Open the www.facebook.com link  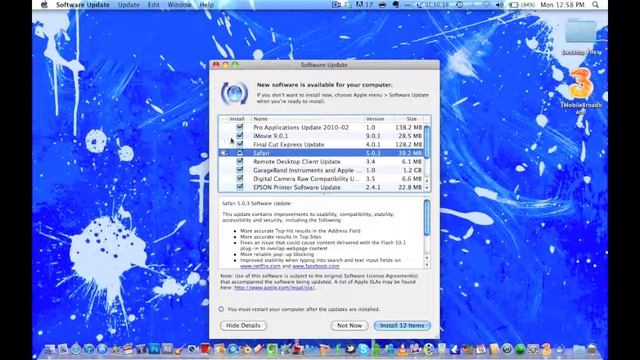316,266
